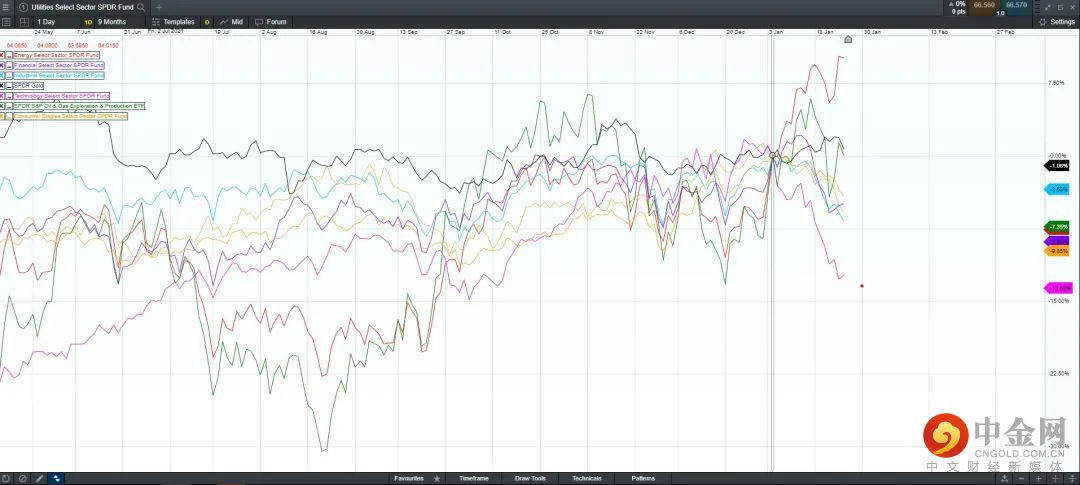Toggle line style box for Financial Select Sector

click(x=9, y=65)
